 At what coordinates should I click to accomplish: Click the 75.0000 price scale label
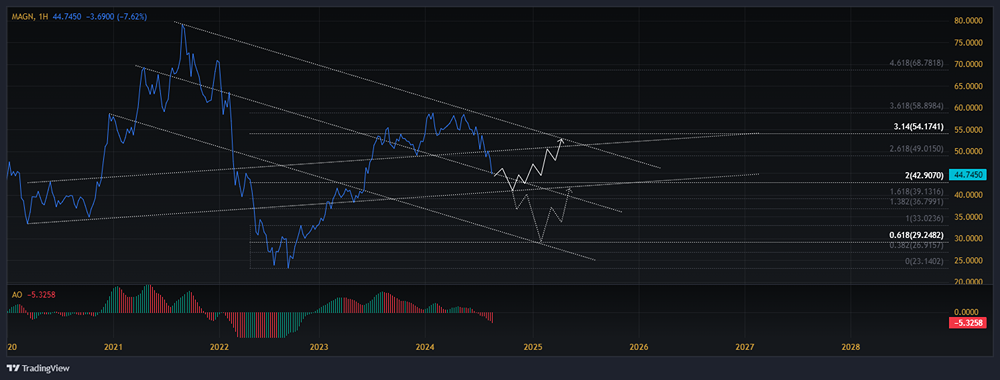coord(968,43)
